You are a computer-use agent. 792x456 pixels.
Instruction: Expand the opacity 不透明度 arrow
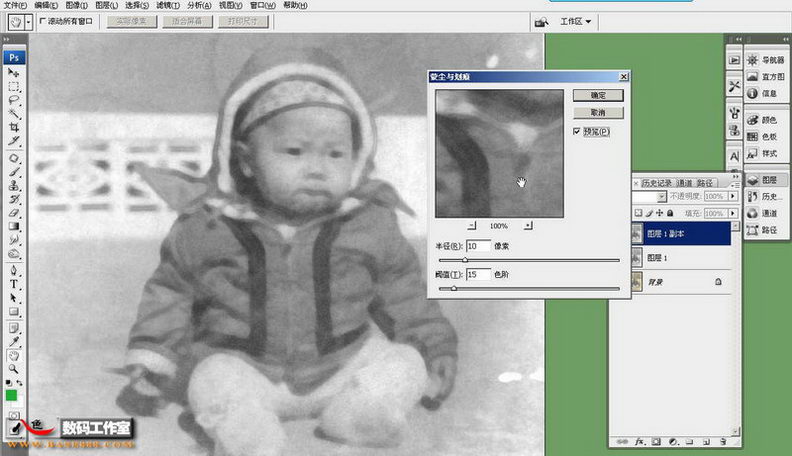coord(733,196)
